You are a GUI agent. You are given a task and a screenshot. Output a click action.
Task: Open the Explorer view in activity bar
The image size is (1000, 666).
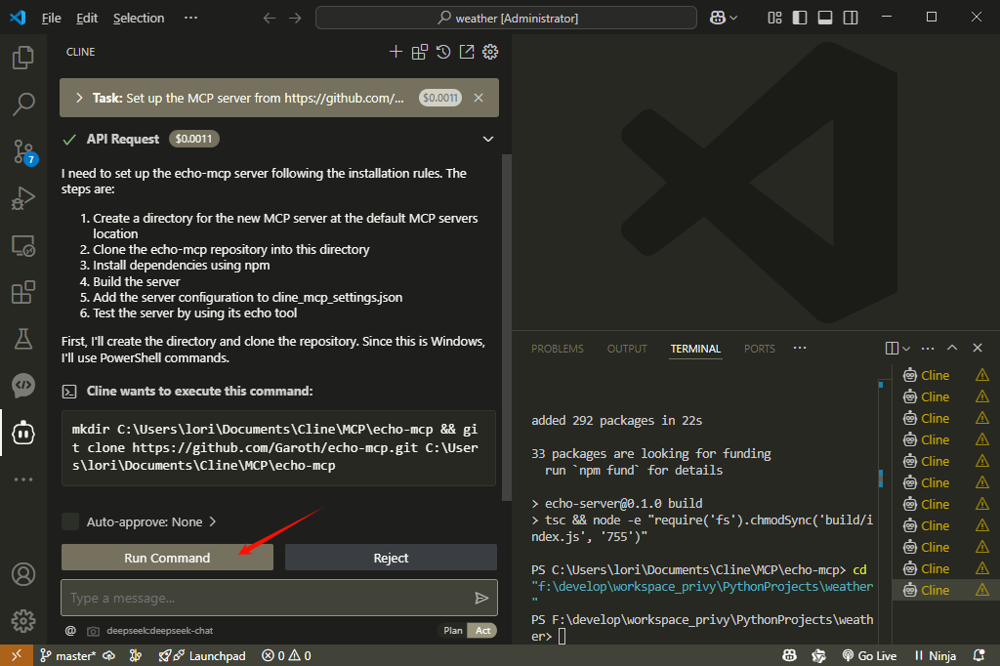click(23, 58)
